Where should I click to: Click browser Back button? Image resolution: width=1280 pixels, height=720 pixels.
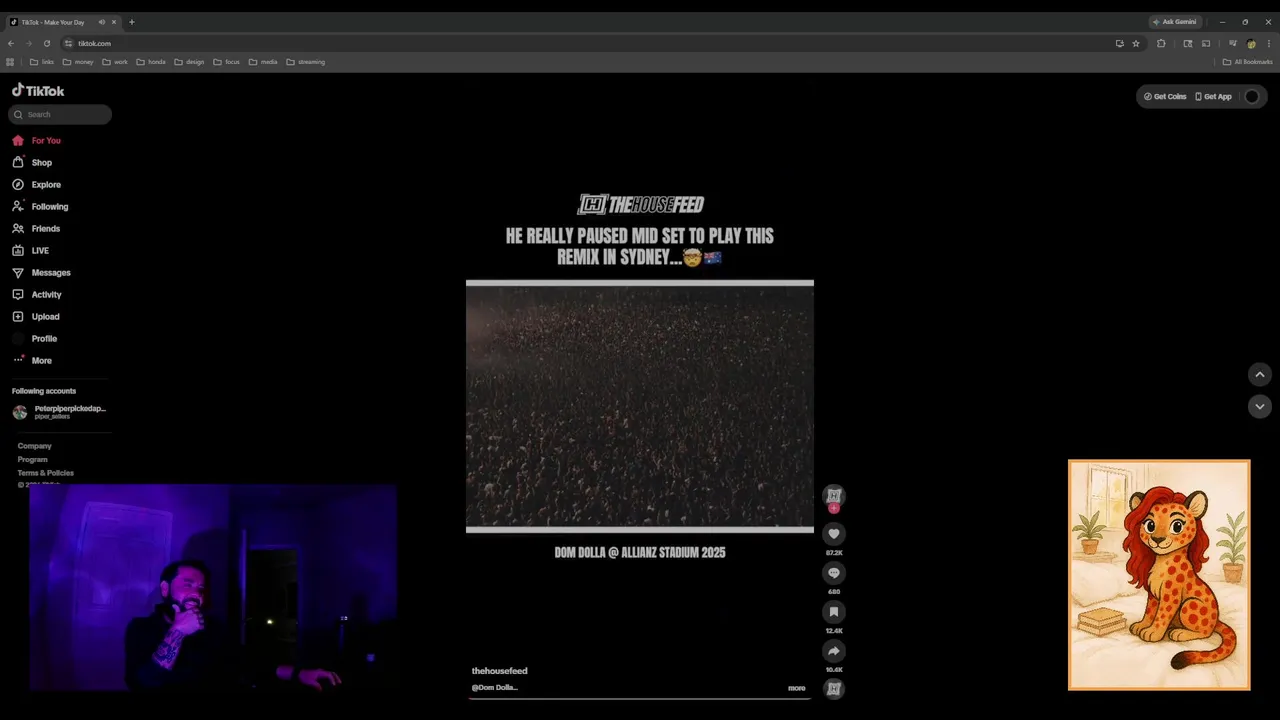(x=11, y=43)
